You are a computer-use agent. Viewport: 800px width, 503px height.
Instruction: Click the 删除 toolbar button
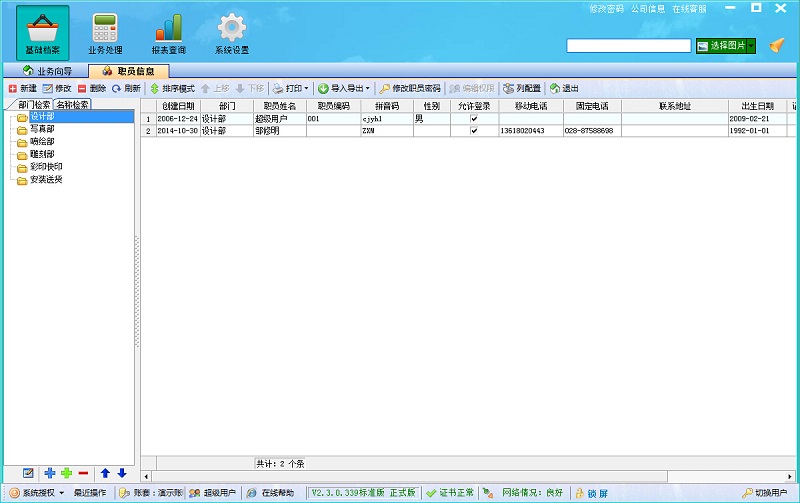91,88
